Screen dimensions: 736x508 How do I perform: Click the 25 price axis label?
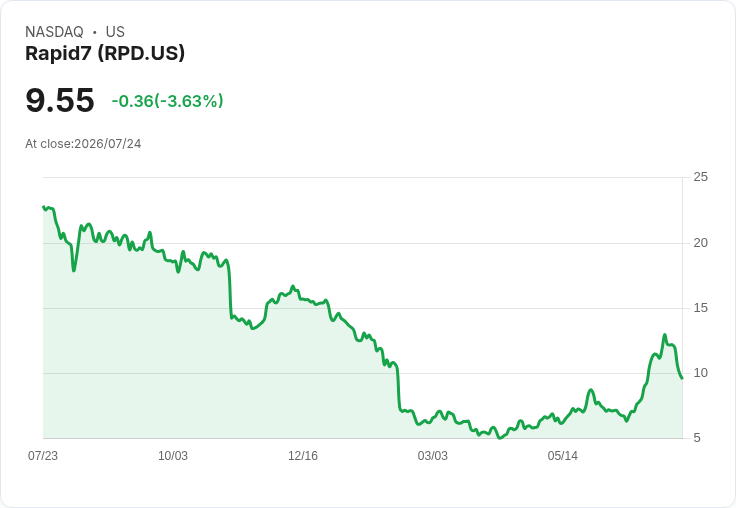click(700, 177)
